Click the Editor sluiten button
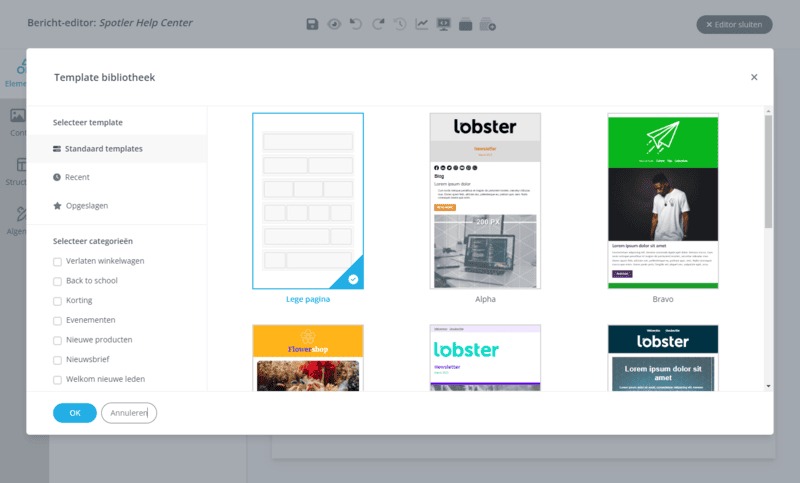 (734, 24)
